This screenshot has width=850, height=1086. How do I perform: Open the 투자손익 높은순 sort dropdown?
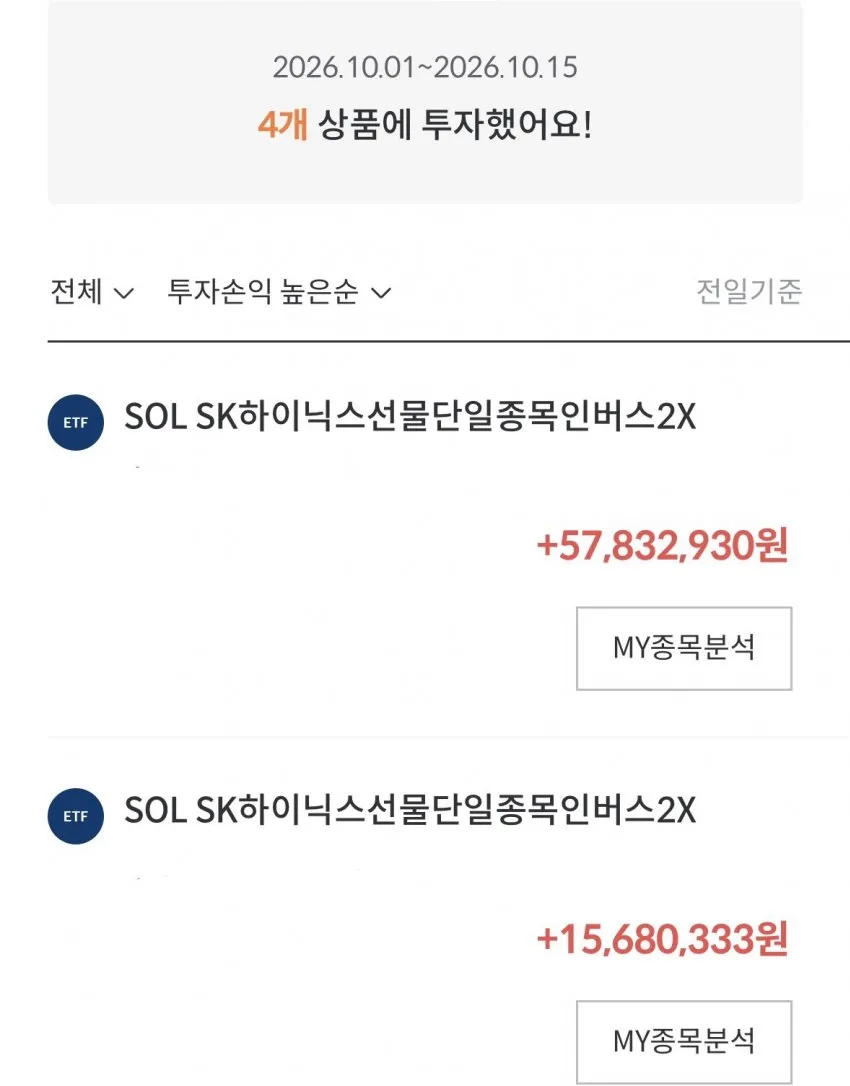[x=279, y=292]
